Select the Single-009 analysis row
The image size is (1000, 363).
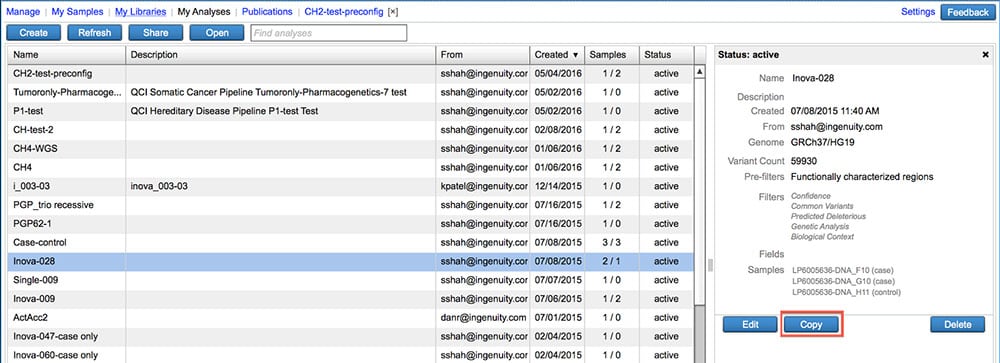350,280
